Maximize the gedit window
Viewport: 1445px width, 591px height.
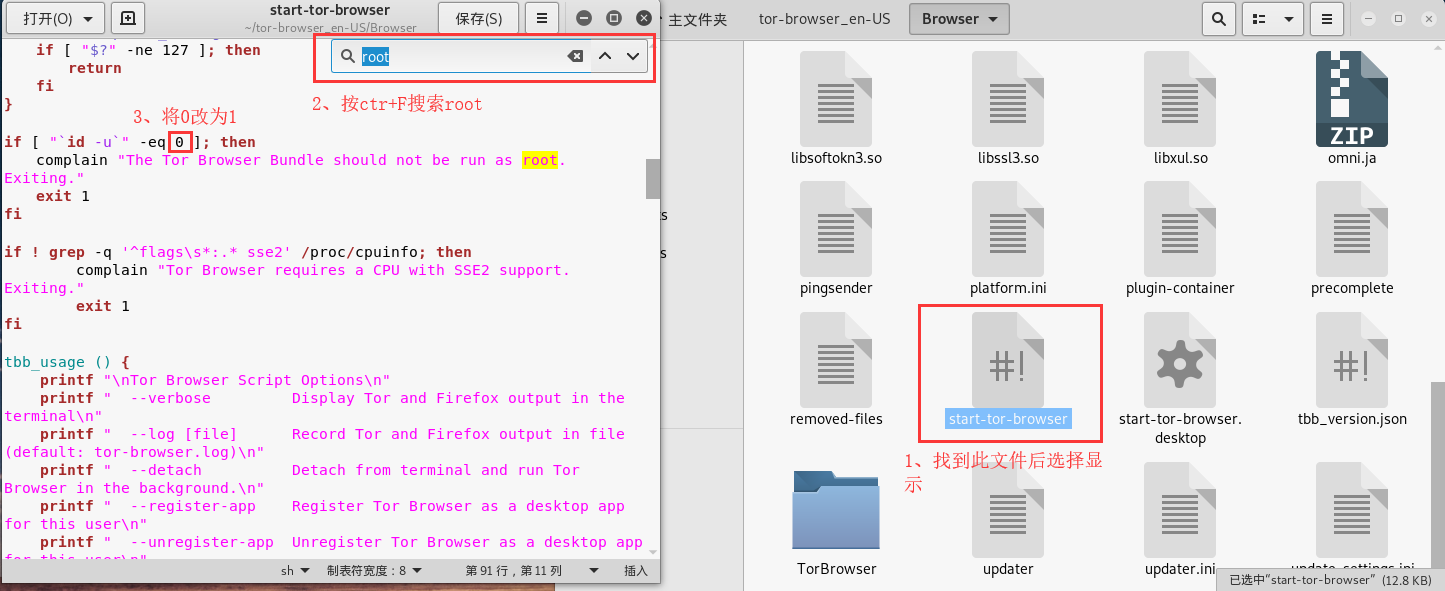click(x=614, y=18)
